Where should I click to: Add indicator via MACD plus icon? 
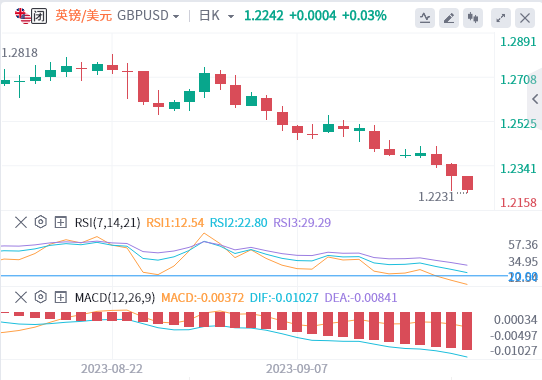point(61,297)
